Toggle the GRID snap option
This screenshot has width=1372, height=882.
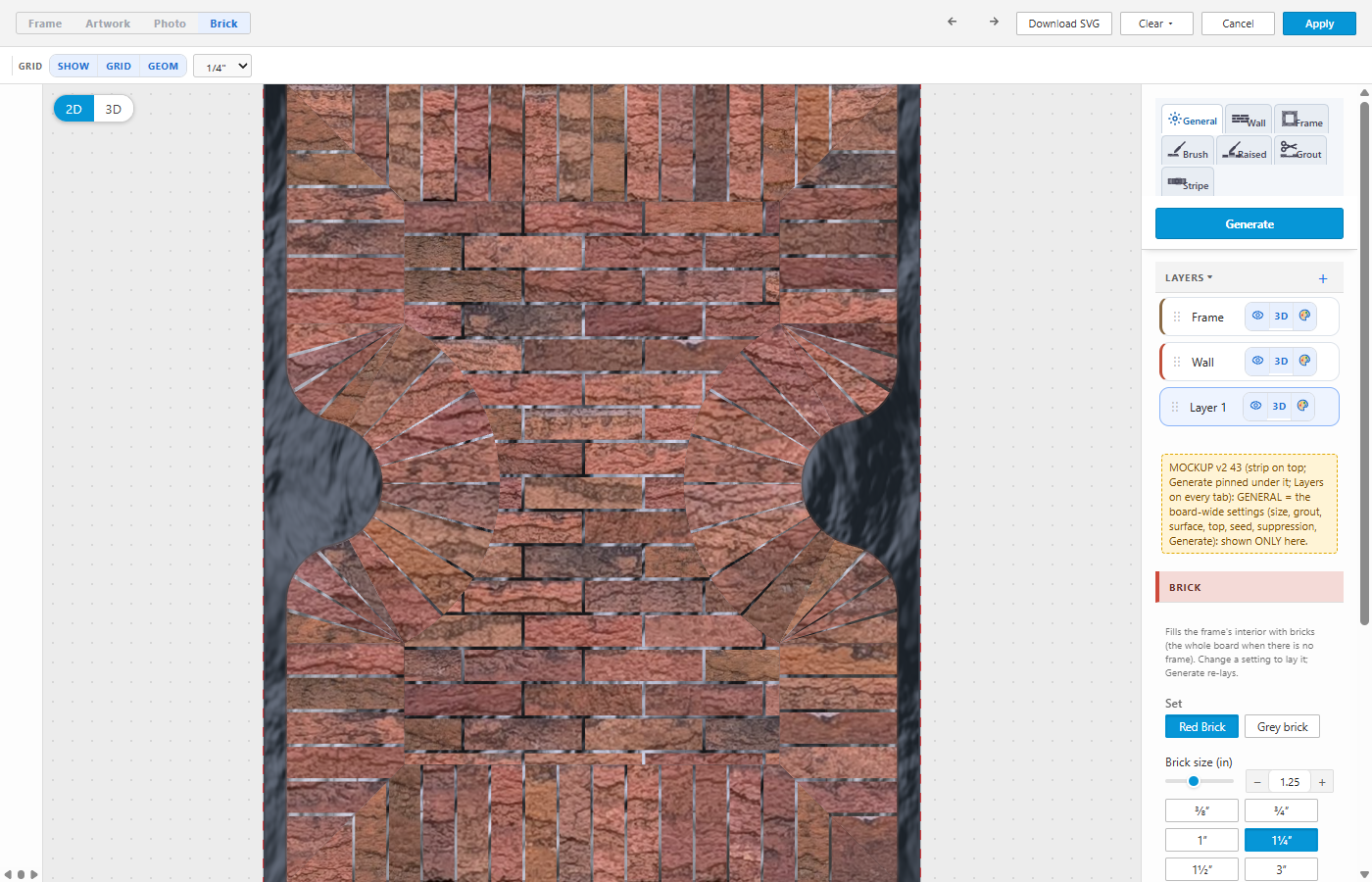tap(119, 66)
